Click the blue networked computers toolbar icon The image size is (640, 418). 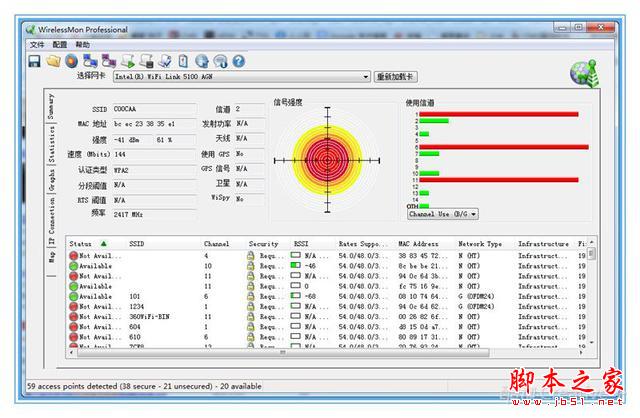click(90, 61)
